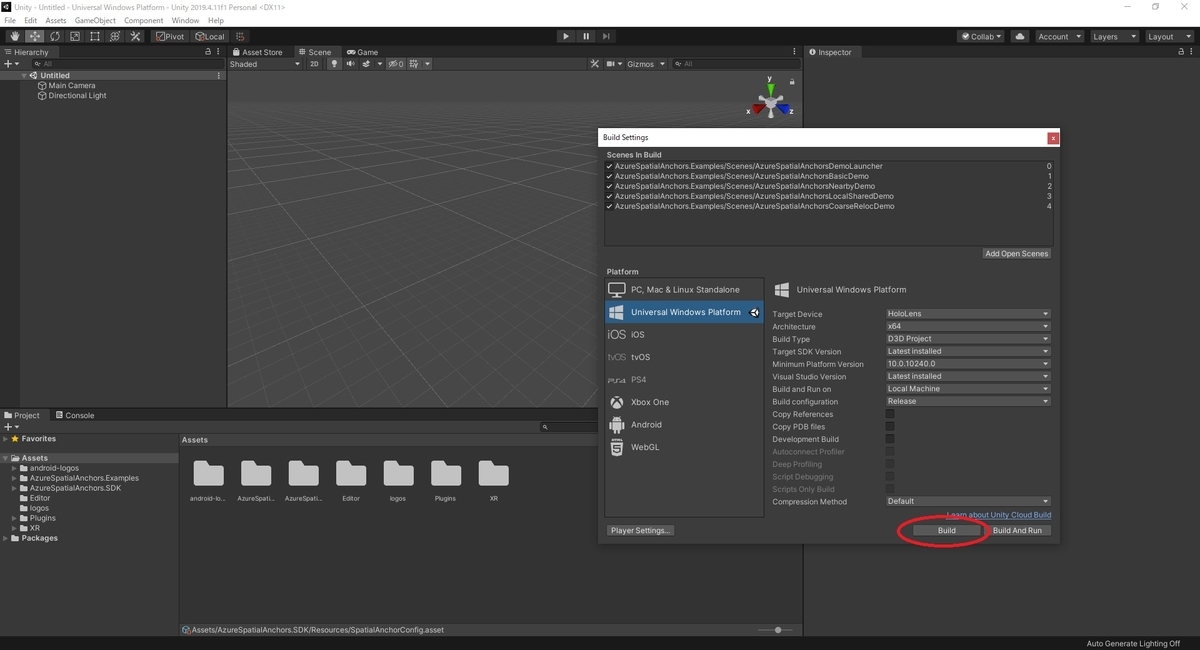Uncheck AzureSpatialAnchorsBasicDemo scene
Image resolution: width=1200 pixels, height=650 pixels.
(x=610, y=176)
